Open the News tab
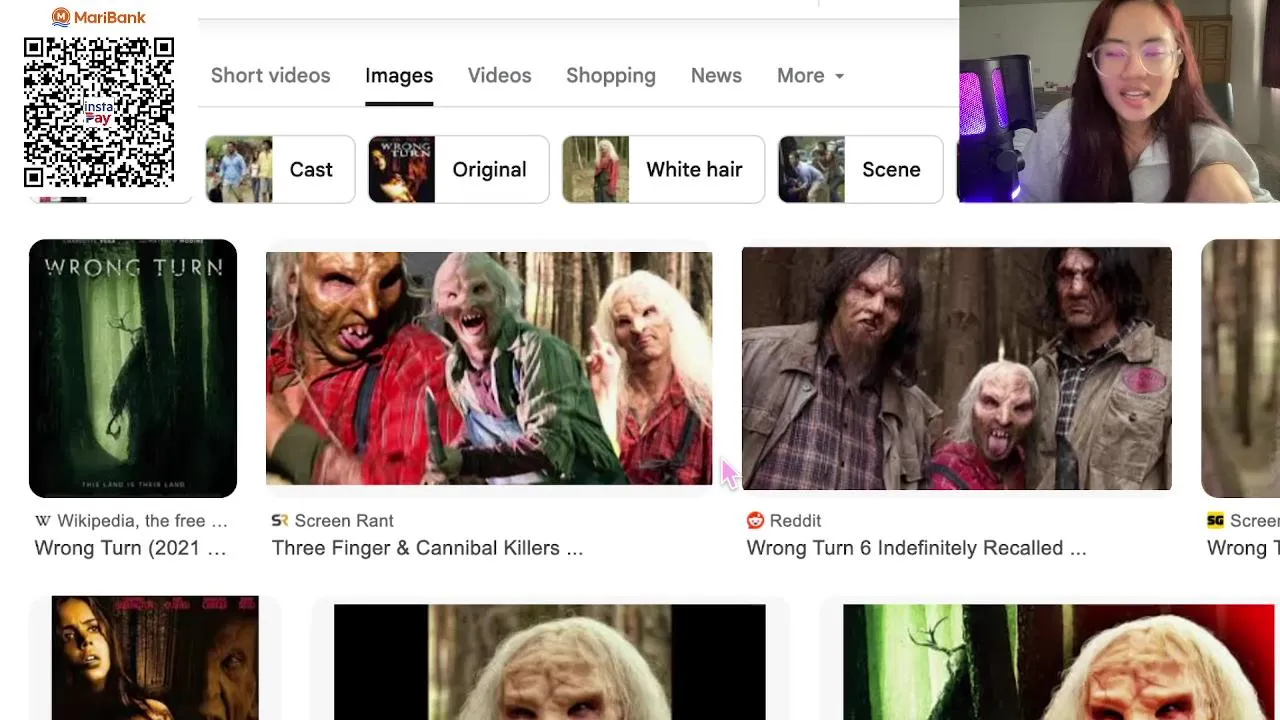Screen dimensions: 1280x720 [716, 76]
